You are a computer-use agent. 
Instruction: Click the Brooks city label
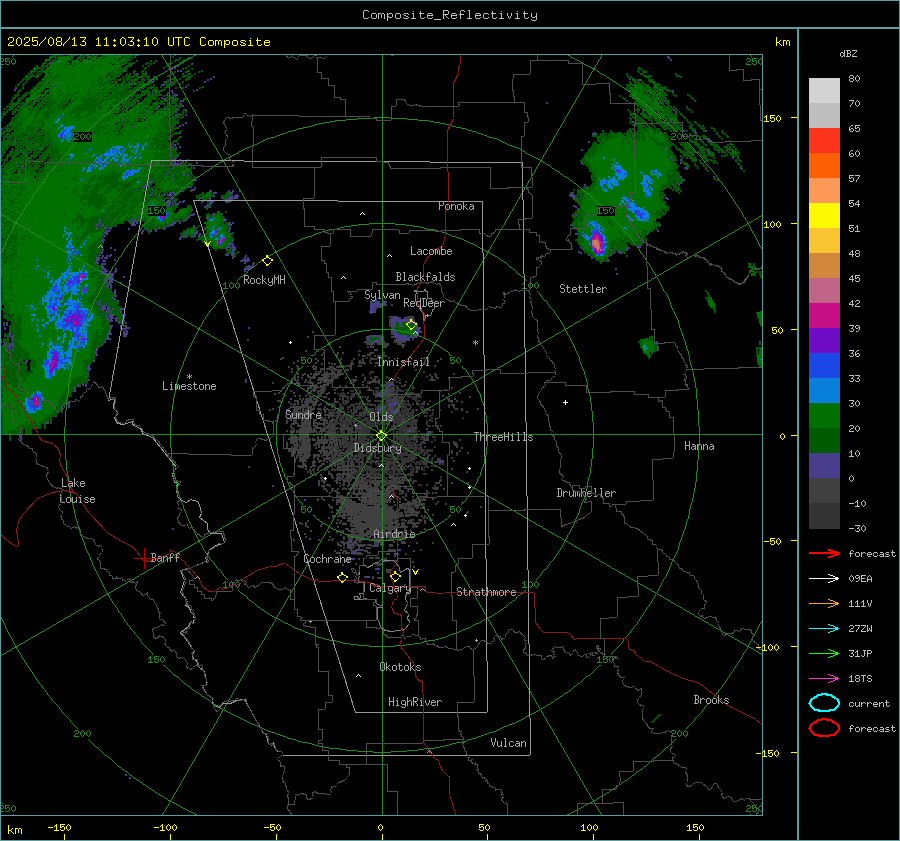coord(711,700)
